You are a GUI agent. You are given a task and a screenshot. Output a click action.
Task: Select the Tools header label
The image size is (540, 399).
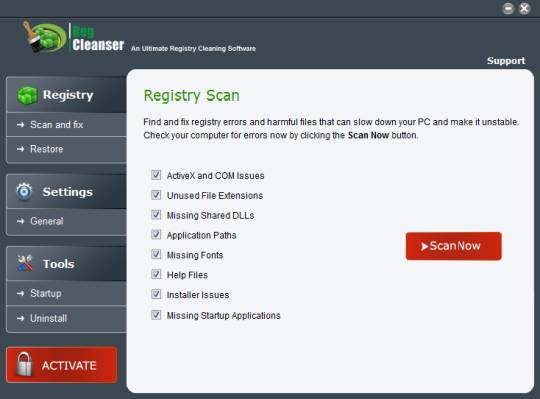pyautogui.click(x=59, y=264)
